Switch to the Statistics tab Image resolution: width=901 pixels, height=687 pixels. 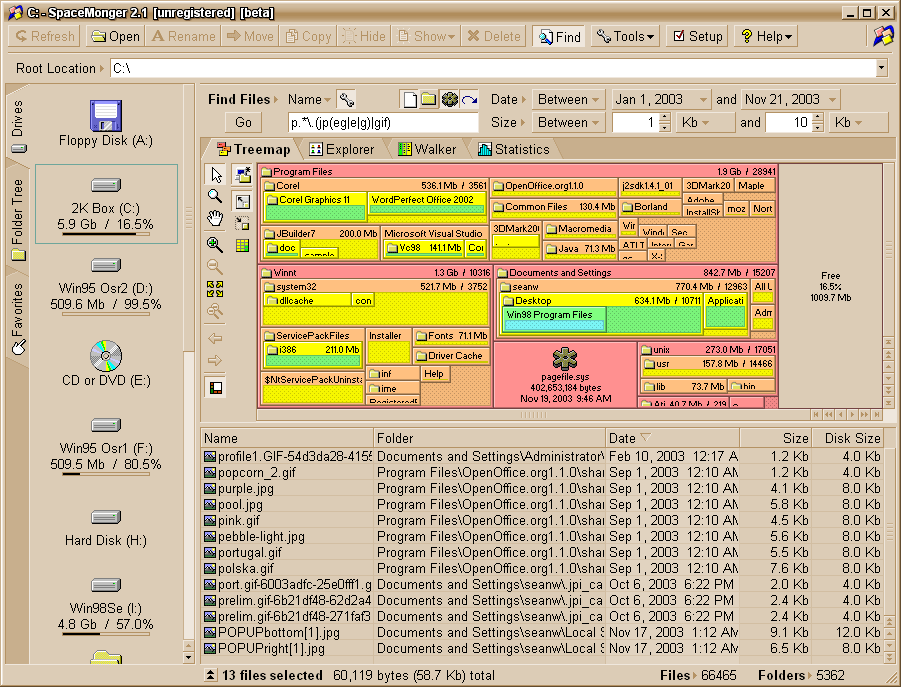click(x=514, y=149)
